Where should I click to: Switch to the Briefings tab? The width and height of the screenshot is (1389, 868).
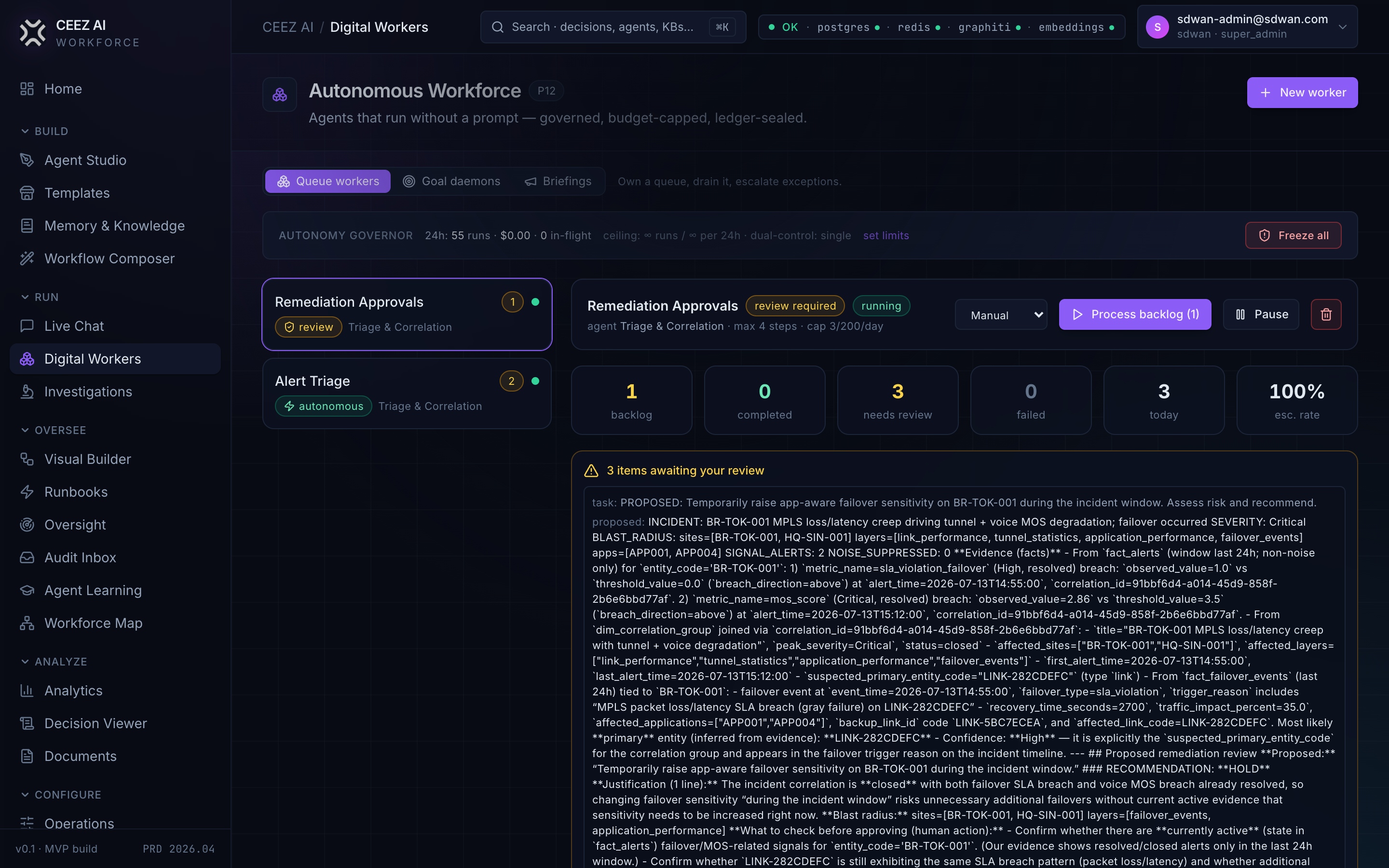tap(558, 181)
